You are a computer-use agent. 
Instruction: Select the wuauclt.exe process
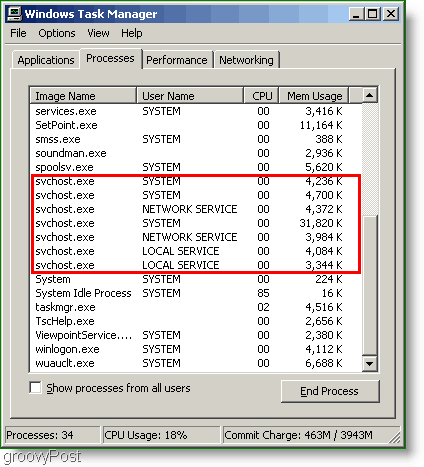pyautogui.click(x=196, y=363)
